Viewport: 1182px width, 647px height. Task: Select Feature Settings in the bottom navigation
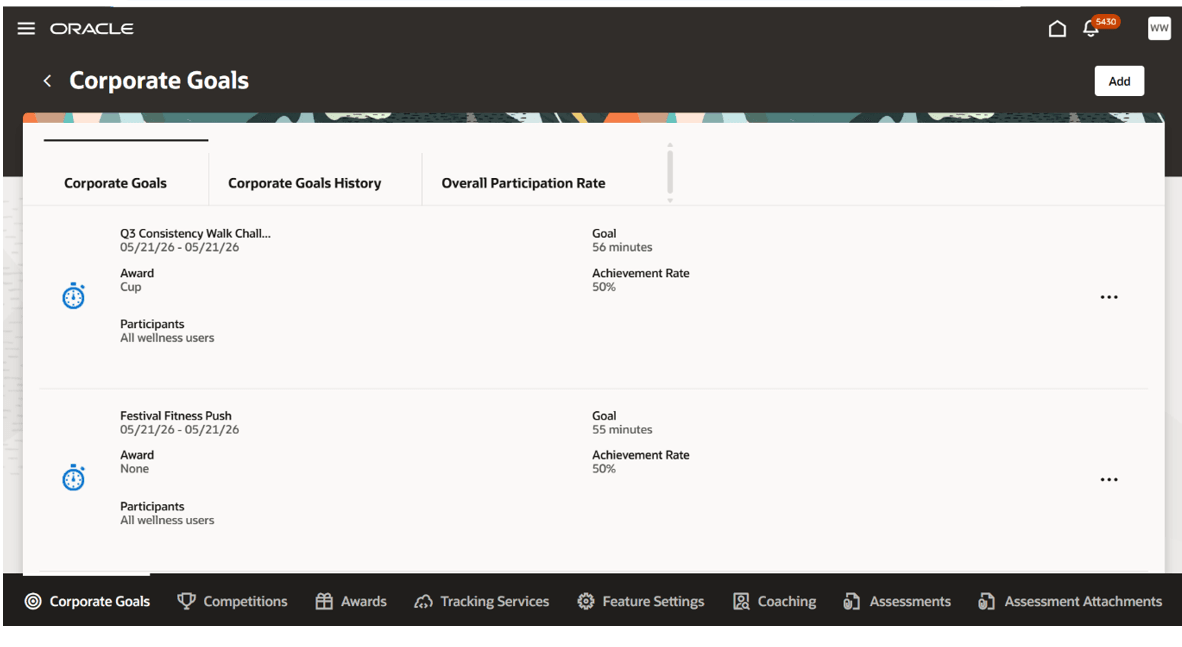pos(641,601)
